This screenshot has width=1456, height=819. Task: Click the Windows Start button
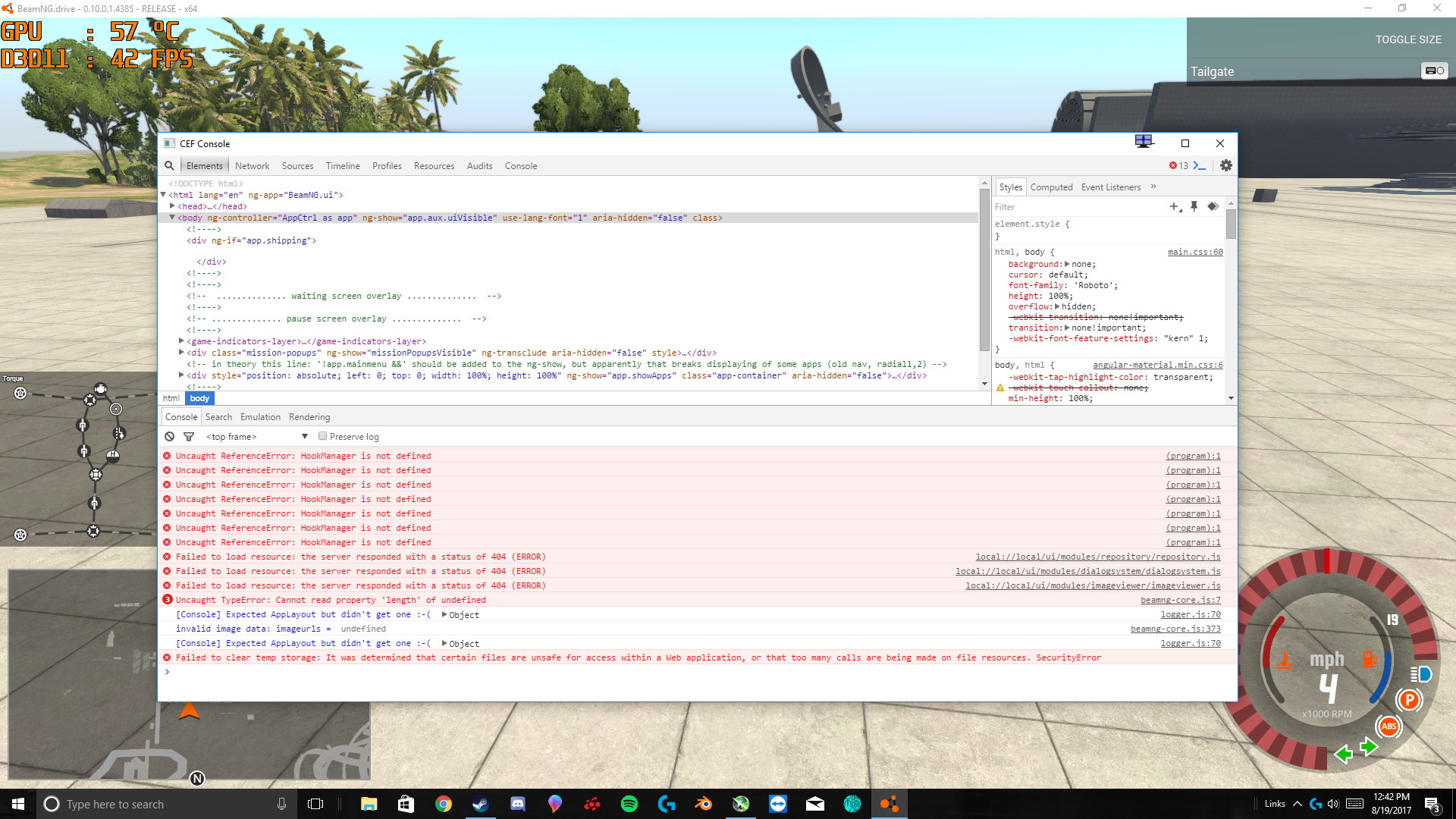point(18,804)
